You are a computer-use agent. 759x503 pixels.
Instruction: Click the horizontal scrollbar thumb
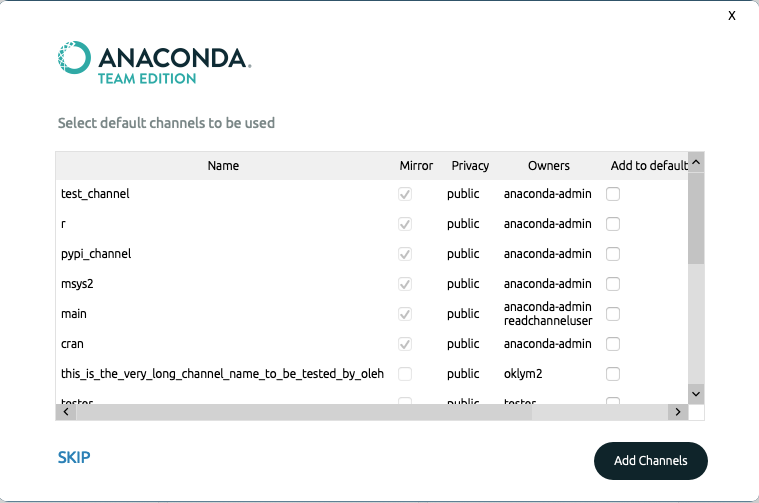304,412
